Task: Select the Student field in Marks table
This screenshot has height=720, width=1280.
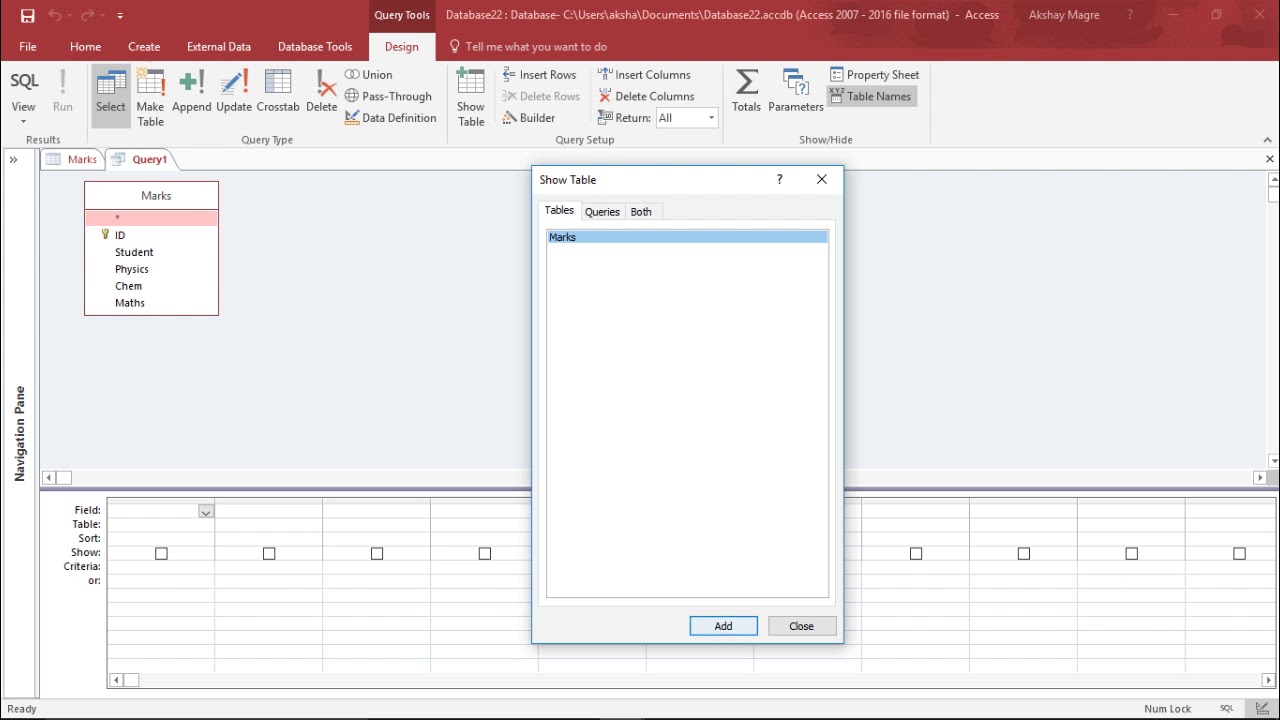Action: tap(134, 253)
